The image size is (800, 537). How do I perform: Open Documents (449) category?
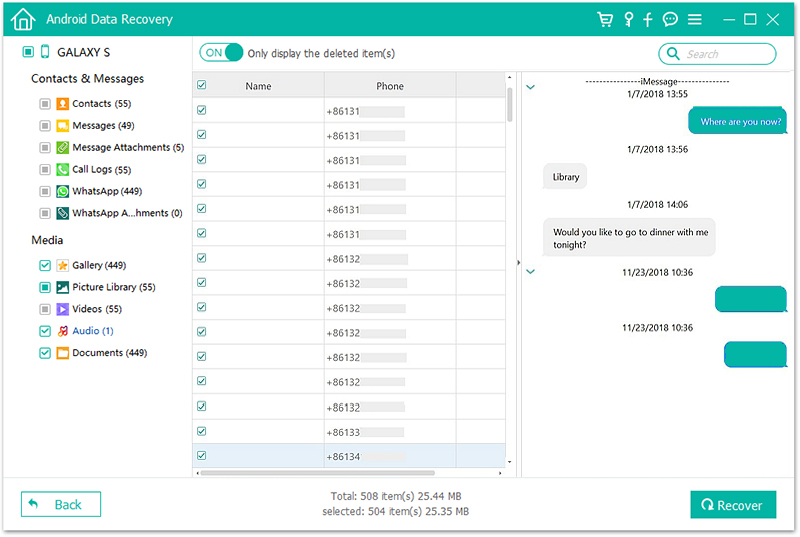click(110, 353)
